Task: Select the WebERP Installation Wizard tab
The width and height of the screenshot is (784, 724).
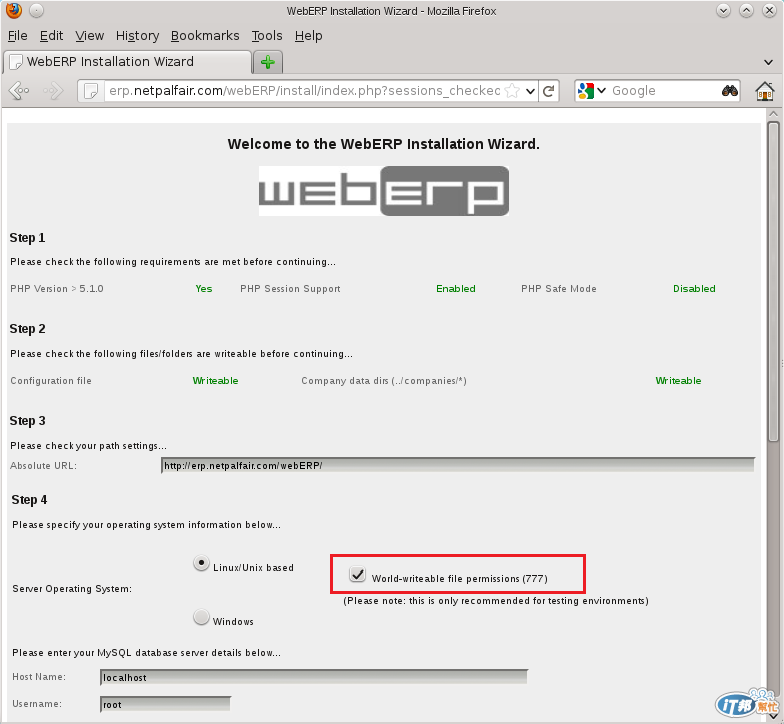Action: click(127, 62)
